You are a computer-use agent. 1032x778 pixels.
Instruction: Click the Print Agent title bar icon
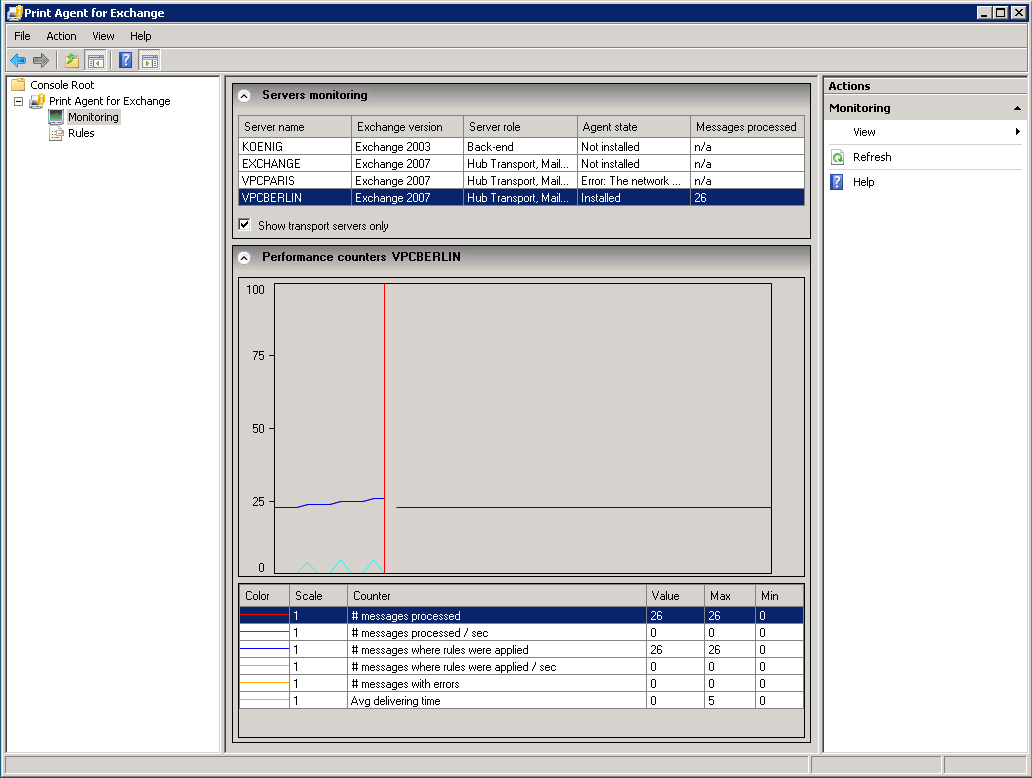tap(14, 13)
